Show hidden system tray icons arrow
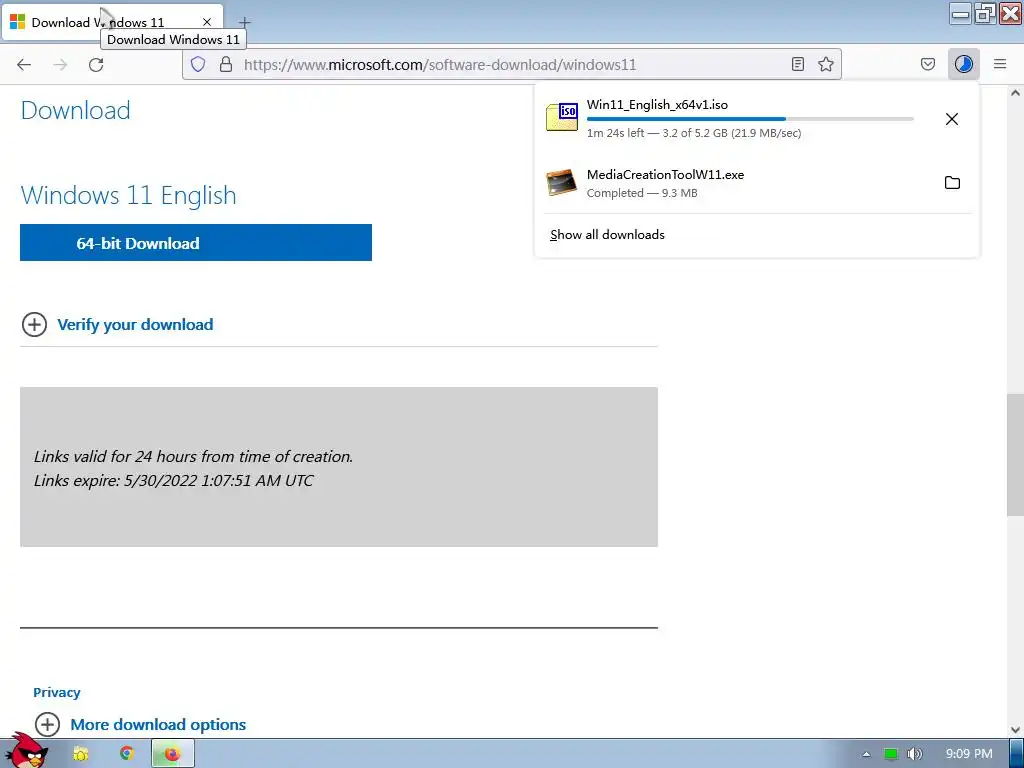Viewport: 1024px width, 768px height. pos(867,754)
